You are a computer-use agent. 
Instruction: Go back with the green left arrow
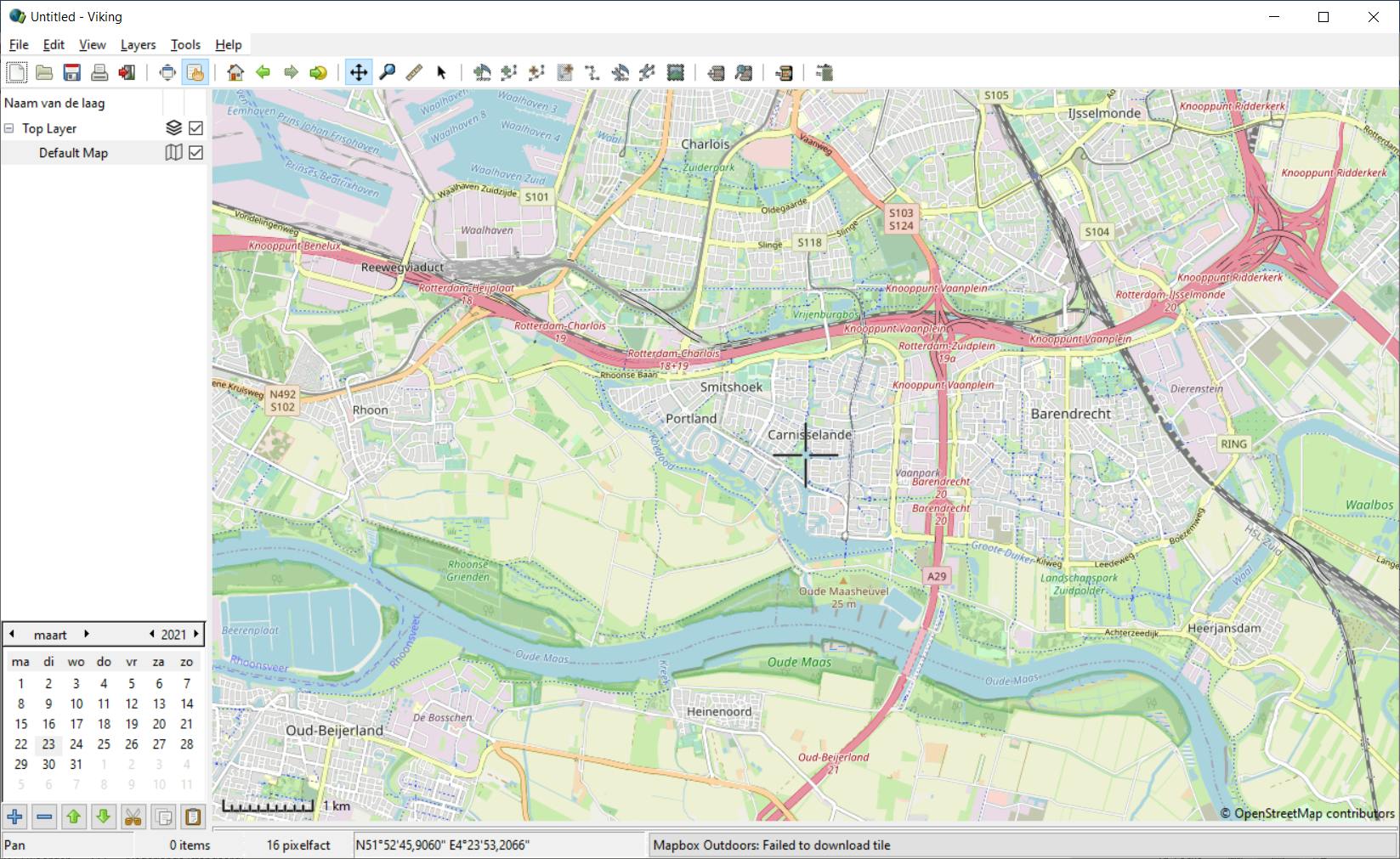[264, 73]
